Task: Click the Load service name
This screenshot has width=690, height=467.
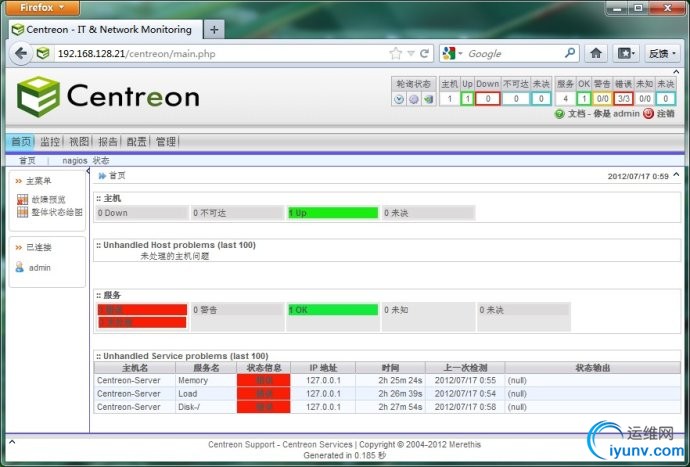Action: click(187, 393)
